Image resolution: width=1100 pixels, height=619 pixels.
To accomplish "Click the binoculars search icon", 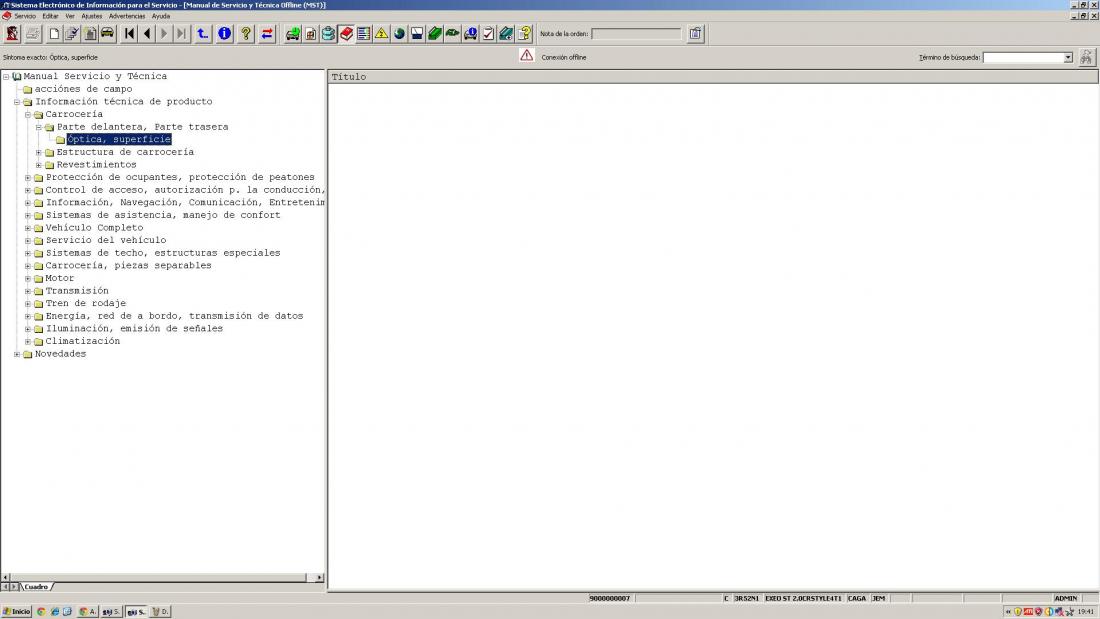I will click(x=1087, y=58).
